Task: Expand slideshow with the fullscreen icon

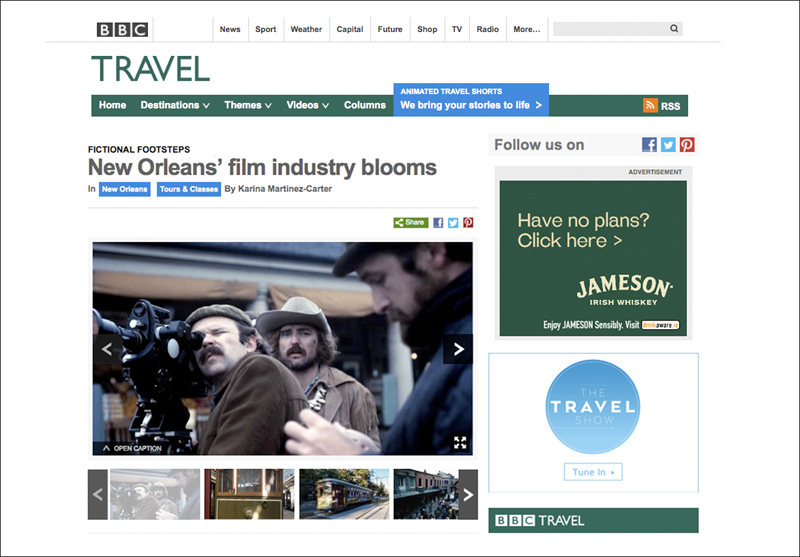Action: [x=460, y=442]
